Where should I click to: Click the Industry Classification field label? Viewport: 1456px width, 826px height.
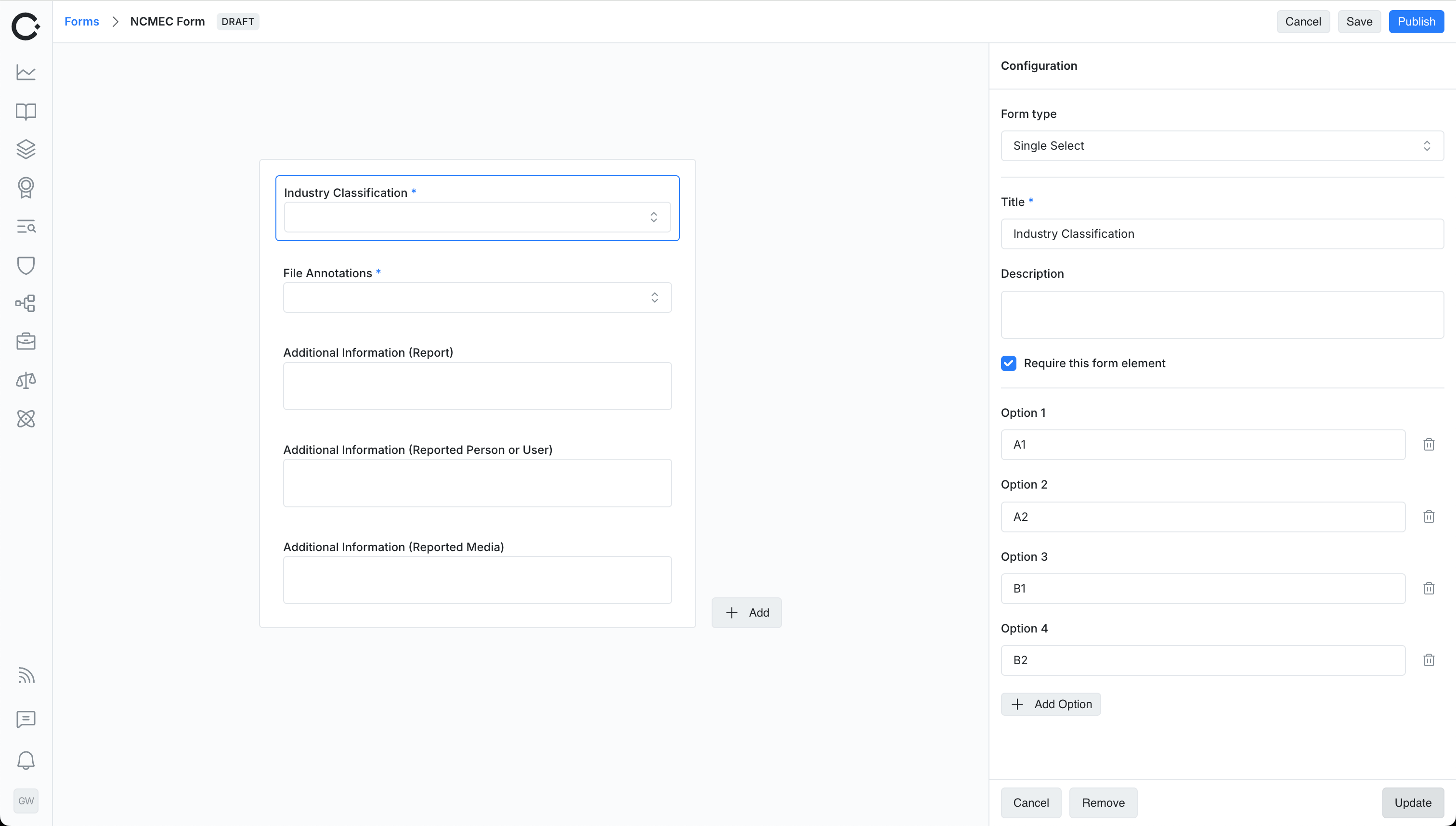coord(346,193)
